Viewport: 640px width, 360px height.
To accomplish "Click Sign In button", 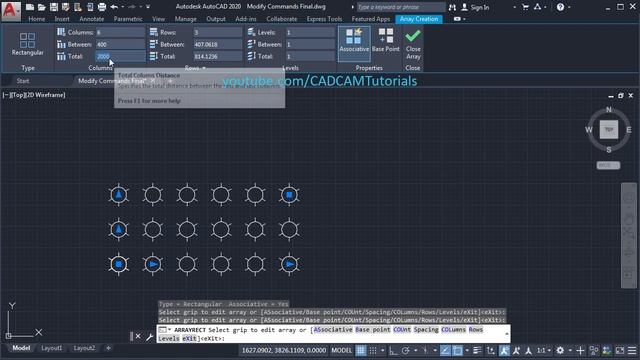I will coord(475,7).
